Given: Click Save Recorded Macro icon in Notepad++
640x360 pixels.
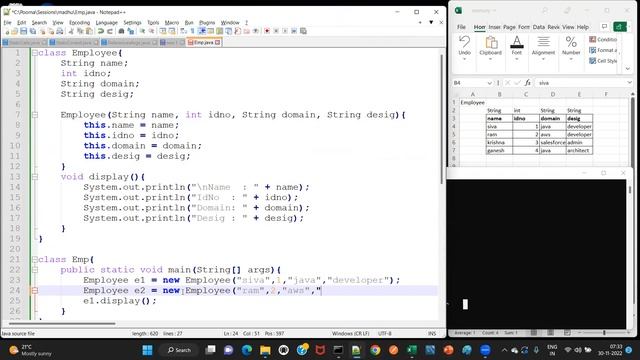Looking at the screenshot, I should point(303,31).
